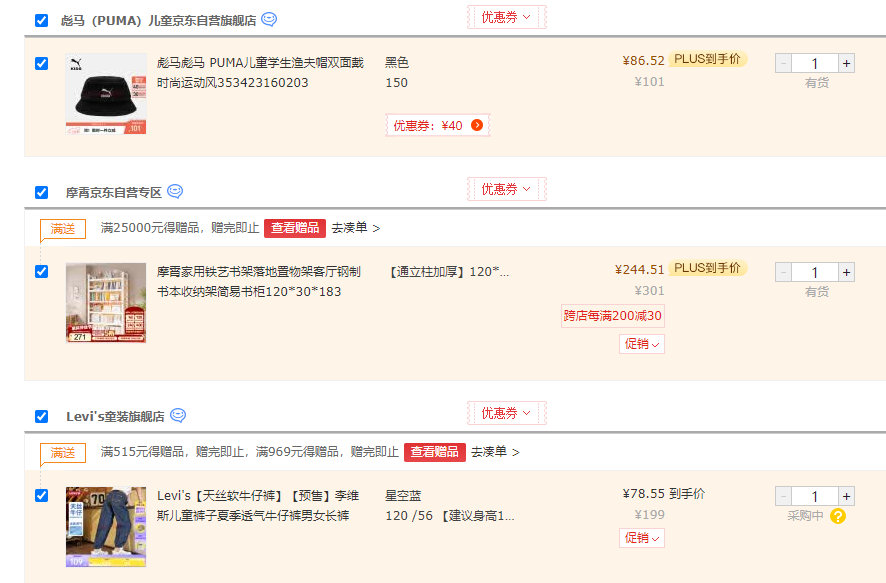Decrease quantity of 摩胥 书架

(783, 272)
